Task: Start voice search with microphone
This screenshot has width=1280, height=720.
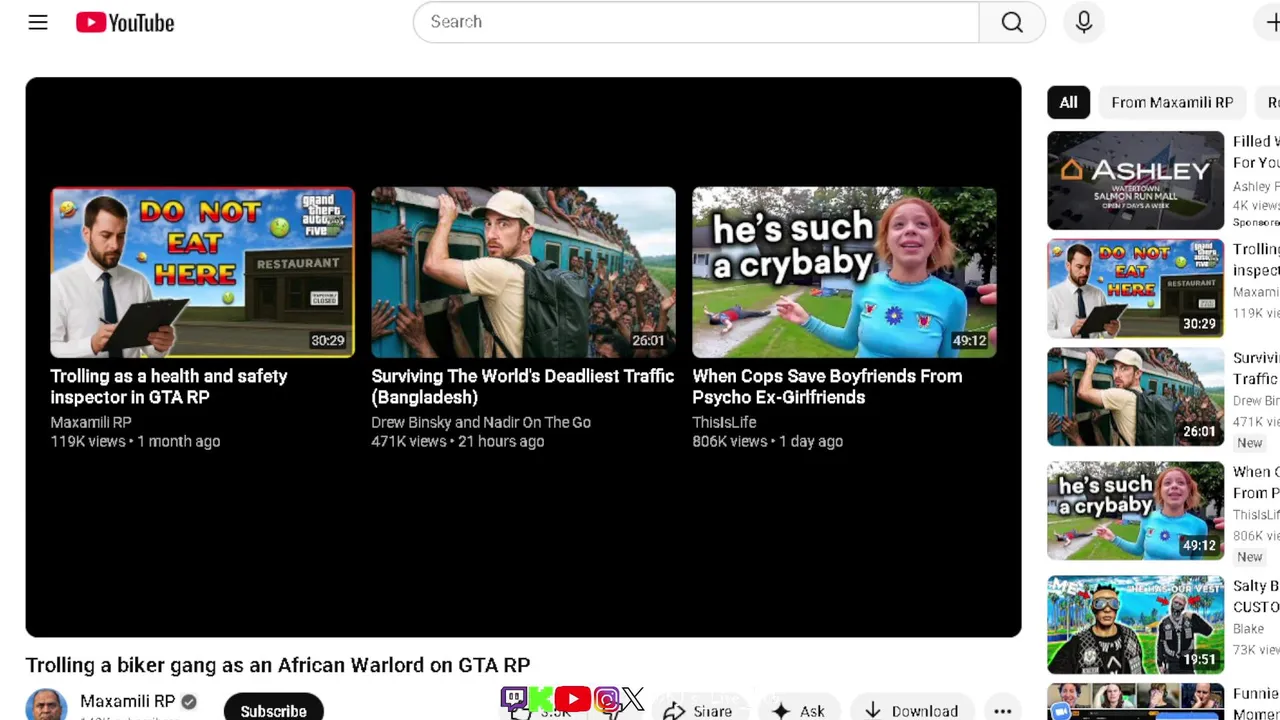Action: (x=1084, y=22)
